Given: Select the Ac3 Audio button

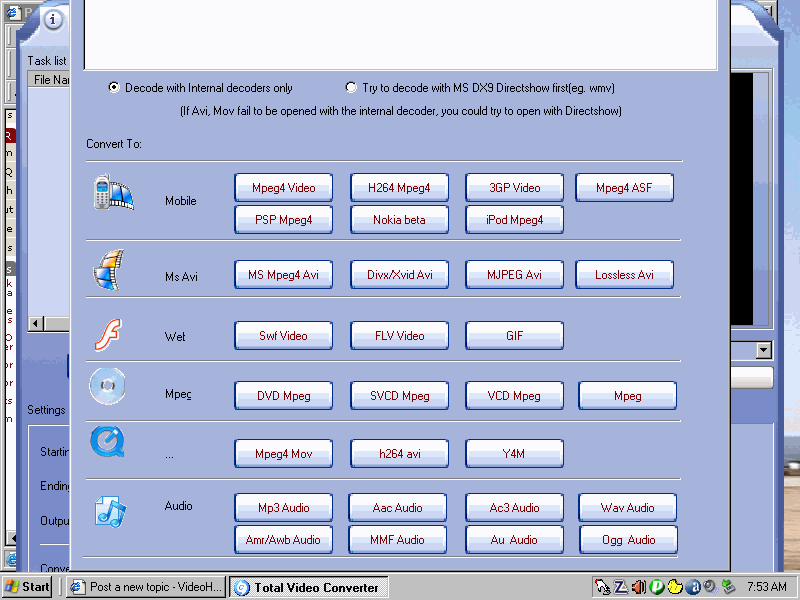Looking at the screenshot, I should 514,508.
